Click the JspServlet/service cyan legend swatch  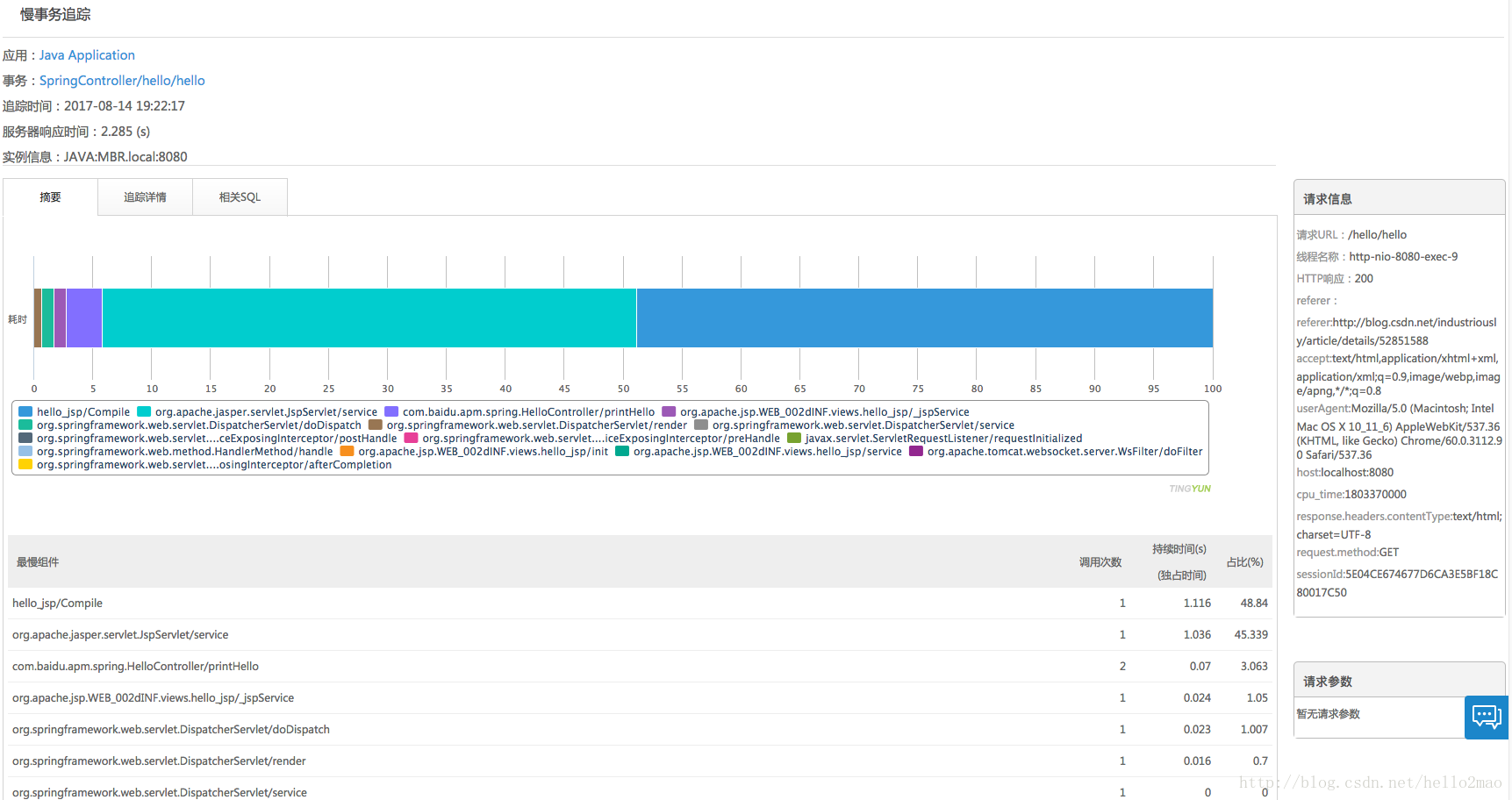[x=144, y=411]
